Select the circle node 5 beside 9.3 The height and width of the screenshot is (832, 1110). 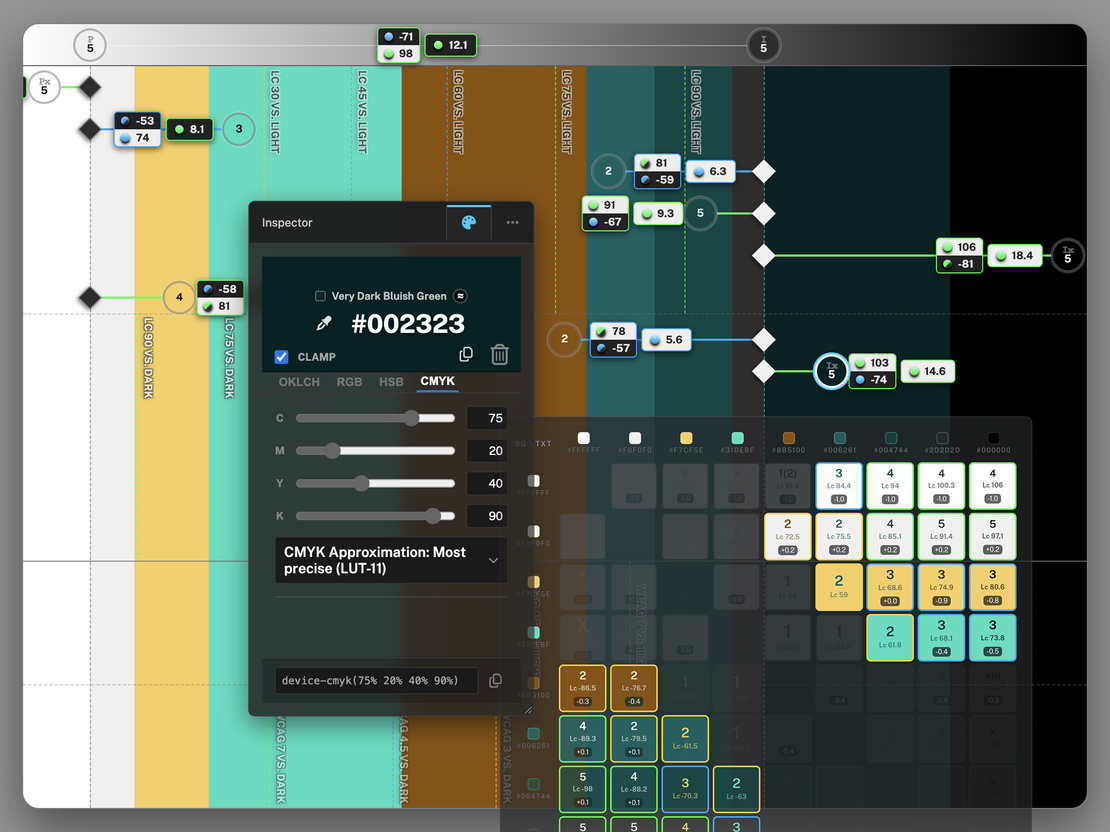coord(700,213)
